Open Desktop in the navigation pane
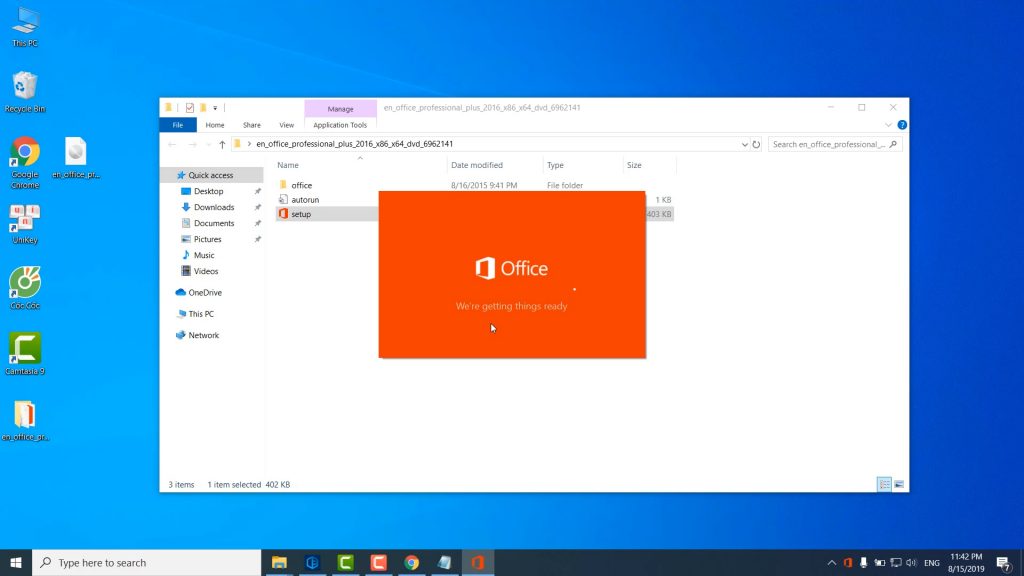 [208, 191]
